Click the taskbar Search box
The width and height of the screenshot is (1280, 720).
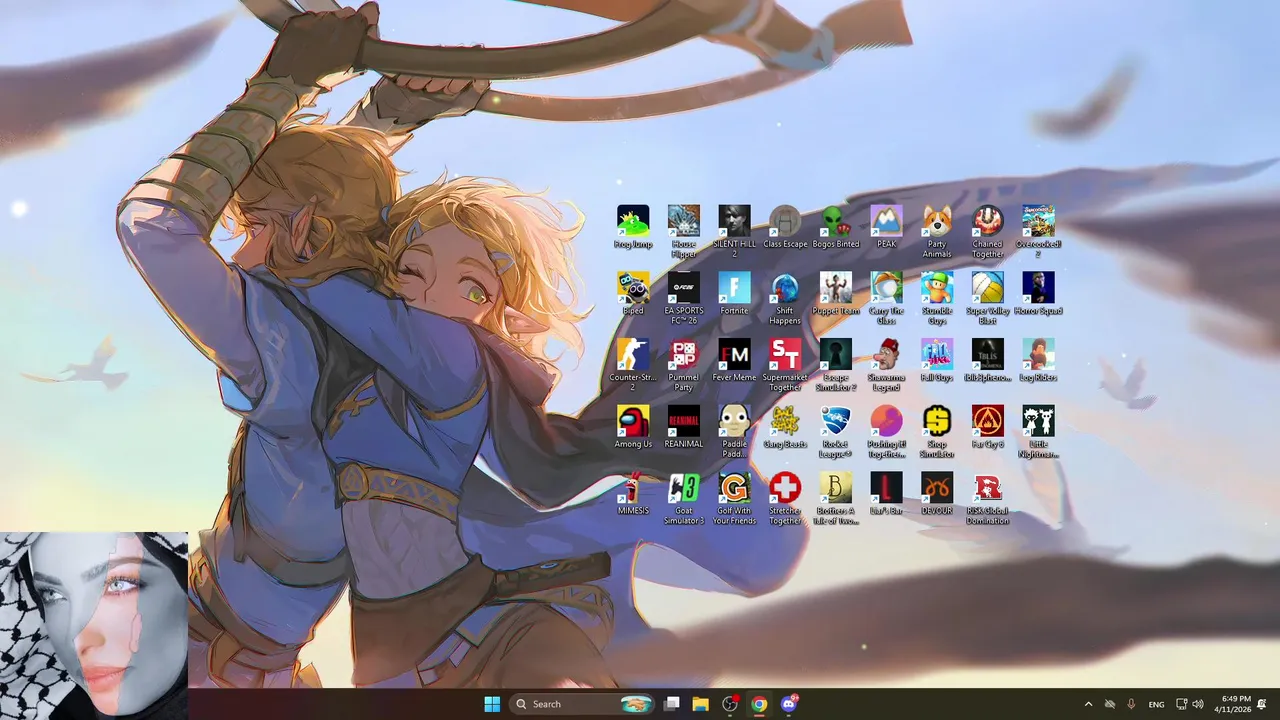[583, 704]
